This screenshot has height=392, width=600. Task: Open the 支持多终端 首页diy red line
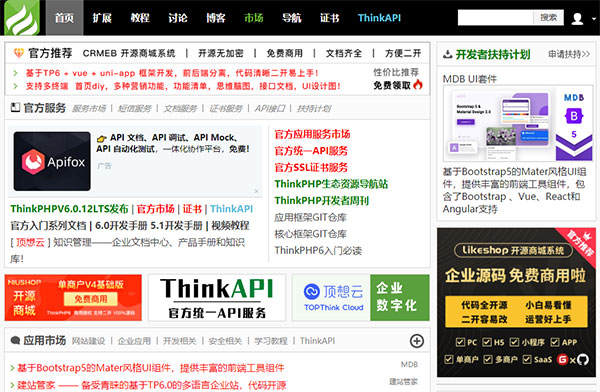(183, 86)
